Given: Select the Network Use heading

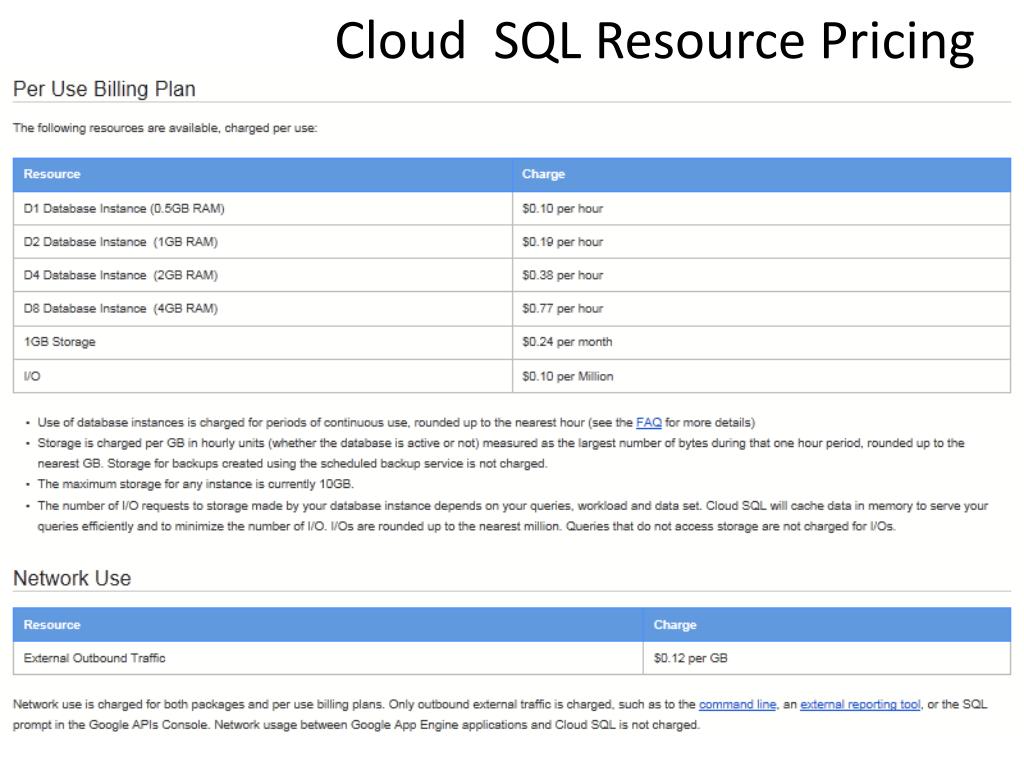Looking at the screenshot, I should pos(72,578).
